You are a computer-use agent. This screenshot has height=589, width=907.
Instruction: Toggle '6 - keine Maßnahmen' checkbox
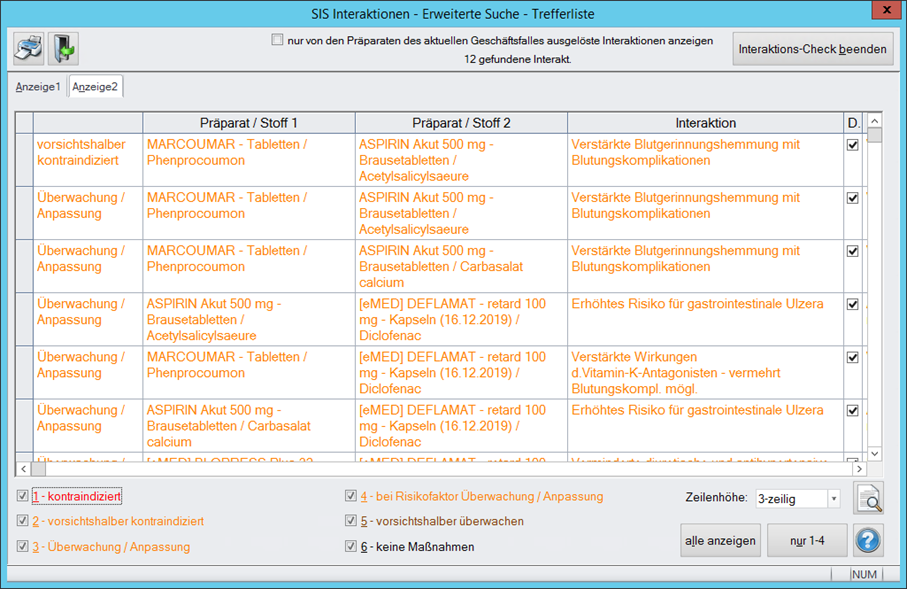351,546
